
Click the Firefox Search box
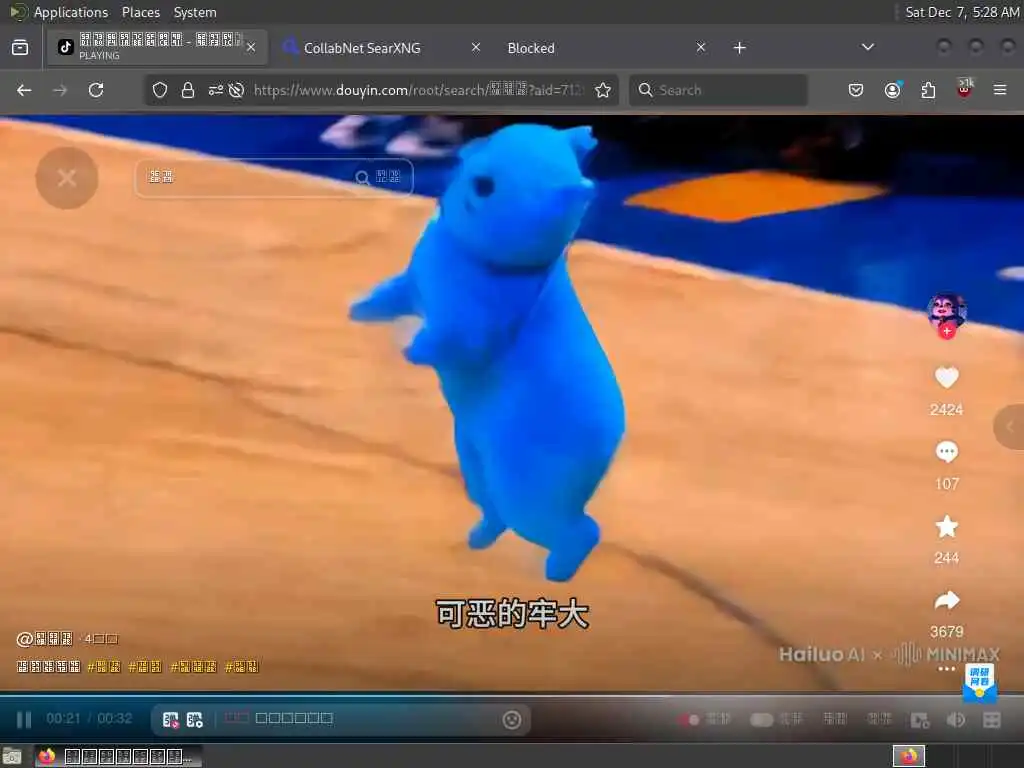coord(718,90)
